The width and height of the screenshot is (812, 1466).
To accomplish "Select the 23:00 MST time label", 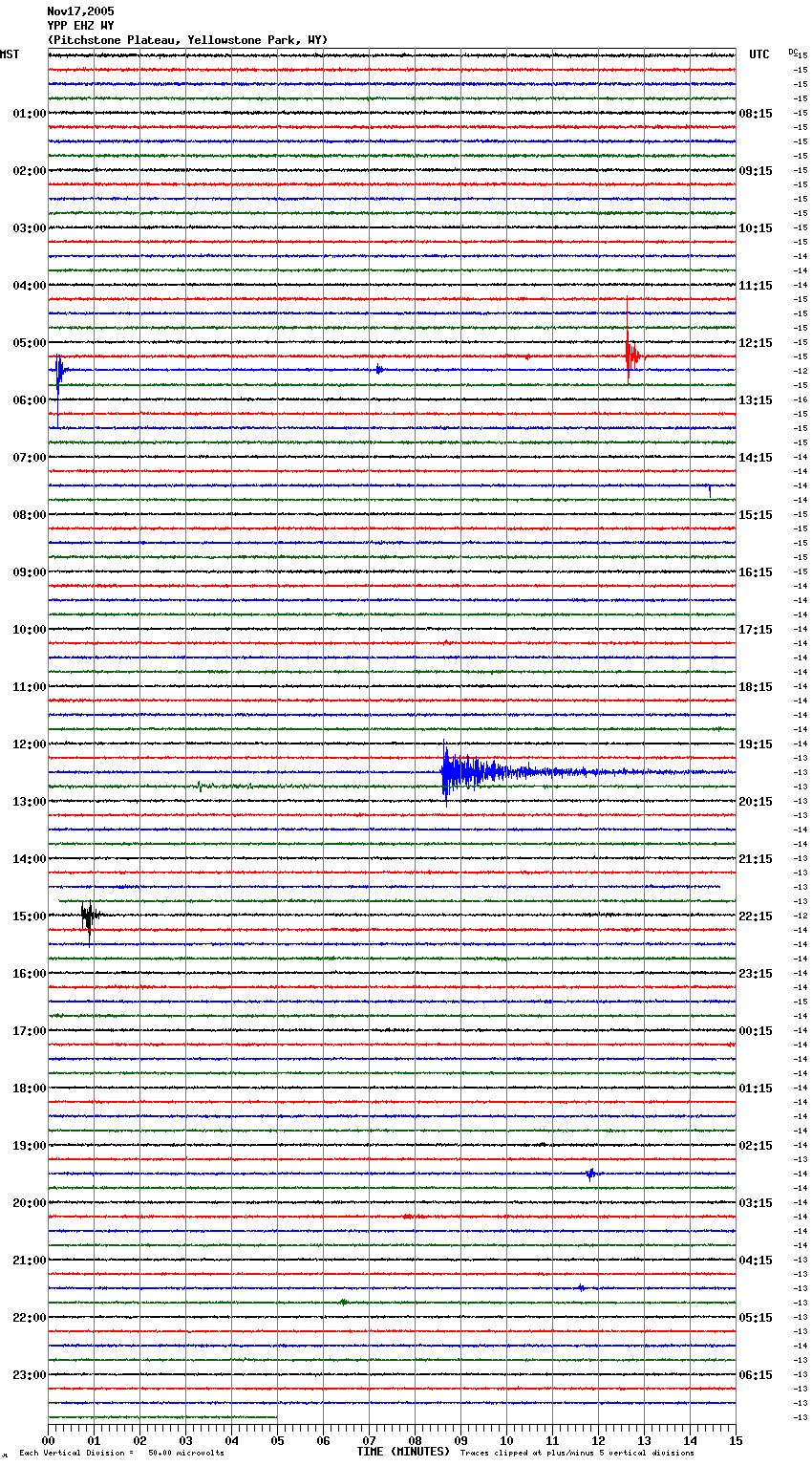I will pos(30,1375).
